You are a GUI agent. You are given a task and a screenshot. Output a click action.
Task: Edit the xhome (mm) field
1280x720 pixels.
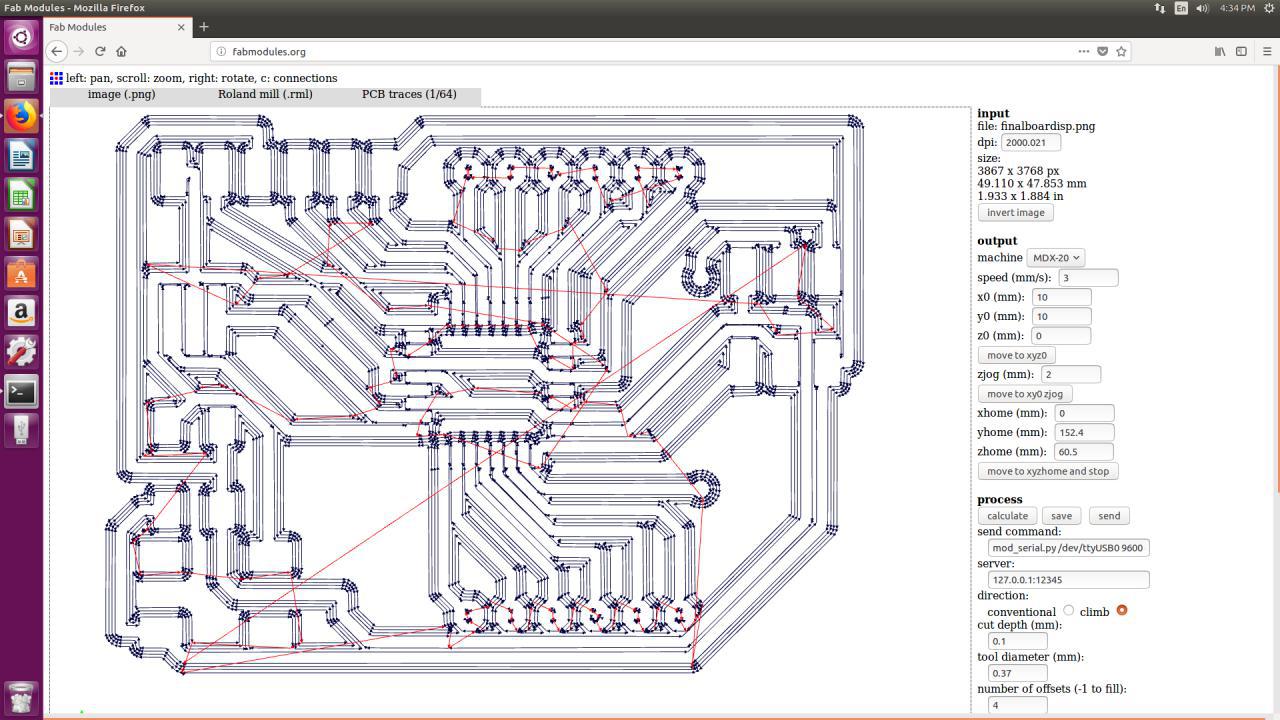(x=1084, y=413)
